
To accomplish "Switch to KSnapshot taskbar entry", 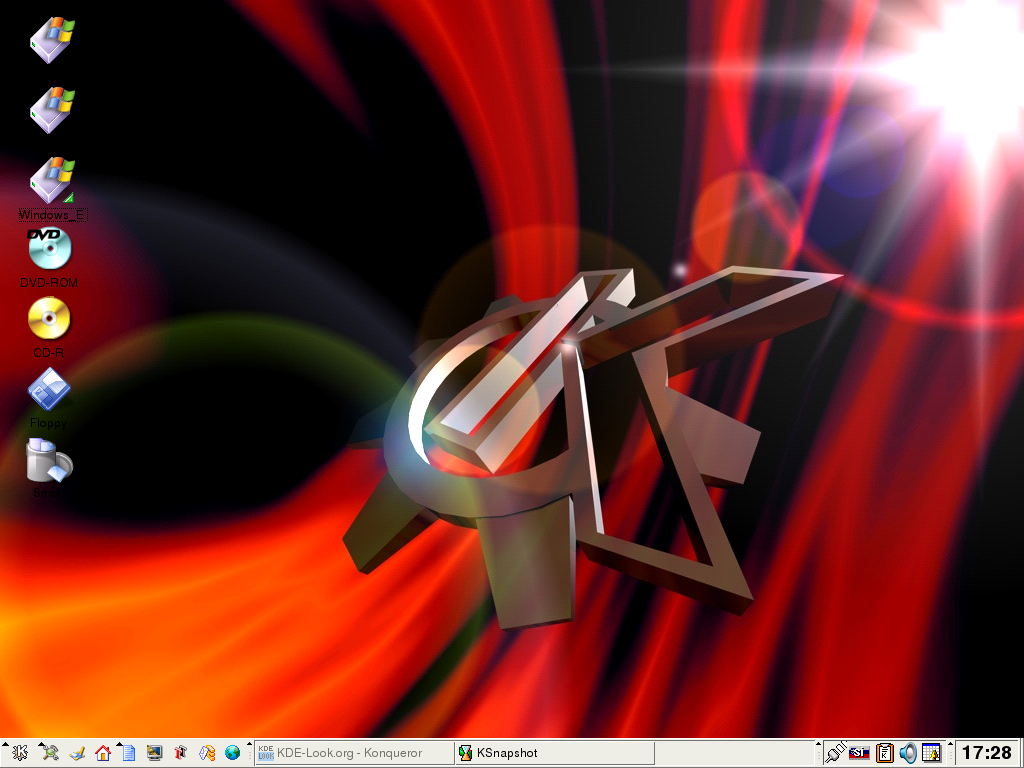I will tap(554, 753).
